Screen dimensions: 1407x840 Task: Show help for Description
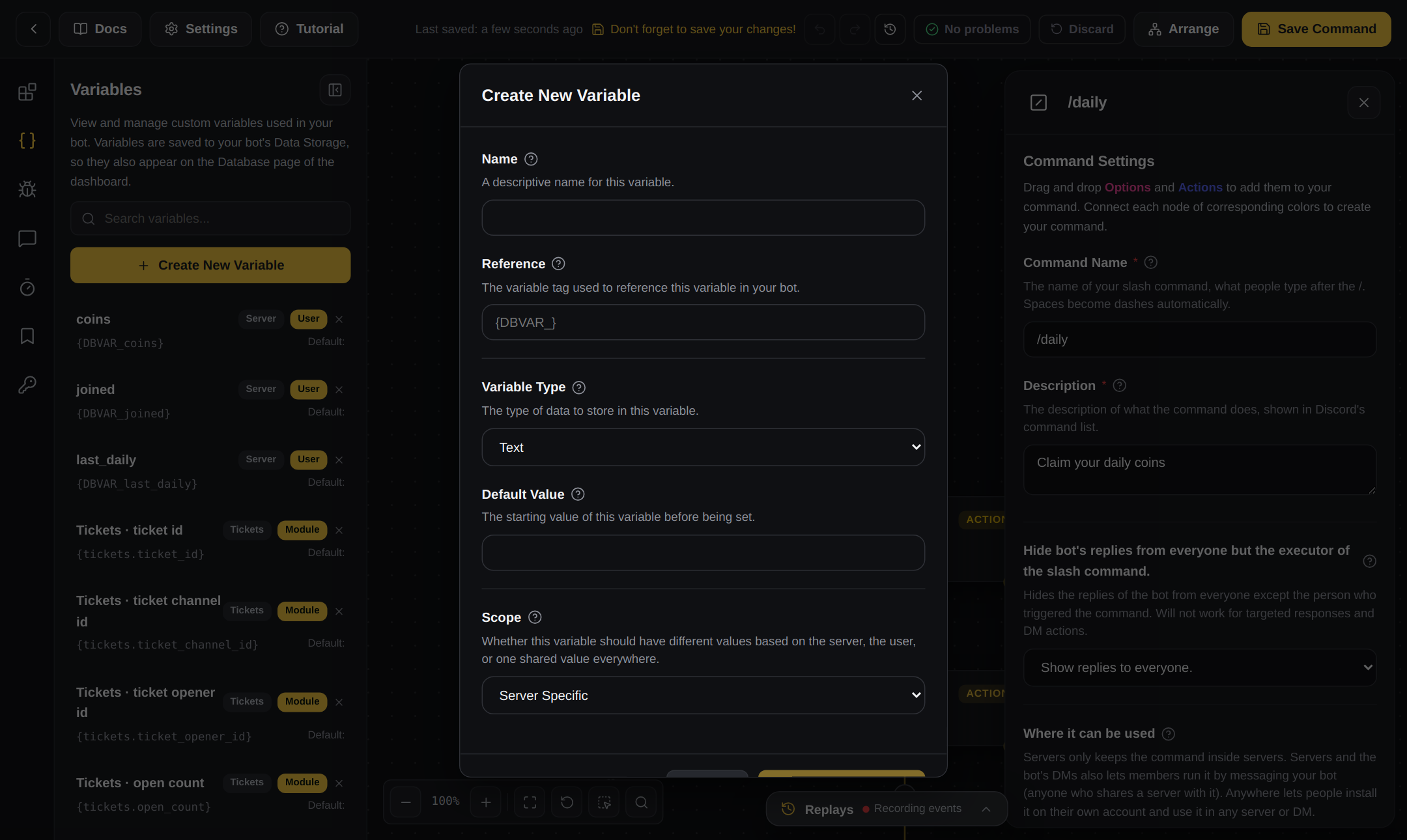click(1120, 385)
